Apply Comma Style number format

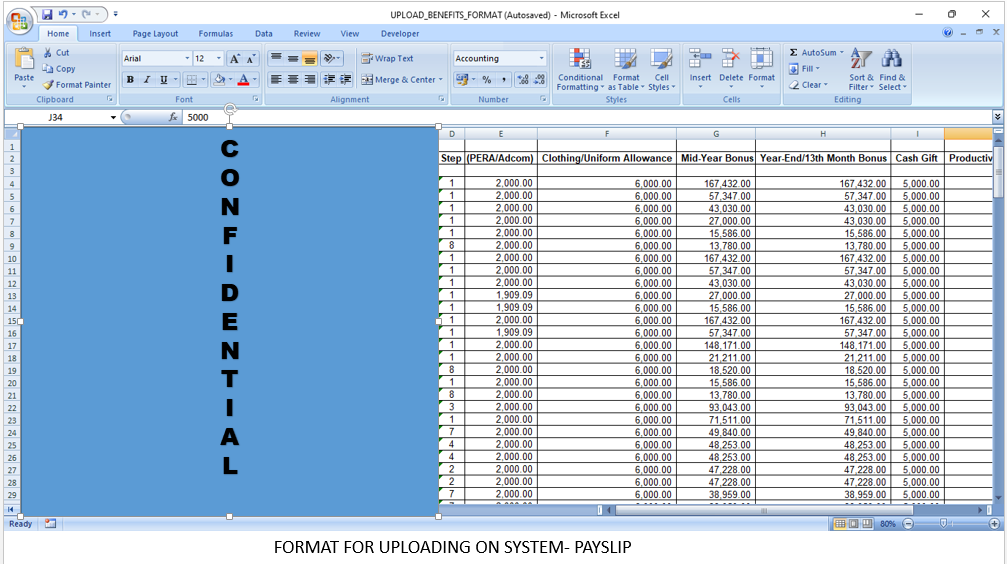tap(504, 80)
